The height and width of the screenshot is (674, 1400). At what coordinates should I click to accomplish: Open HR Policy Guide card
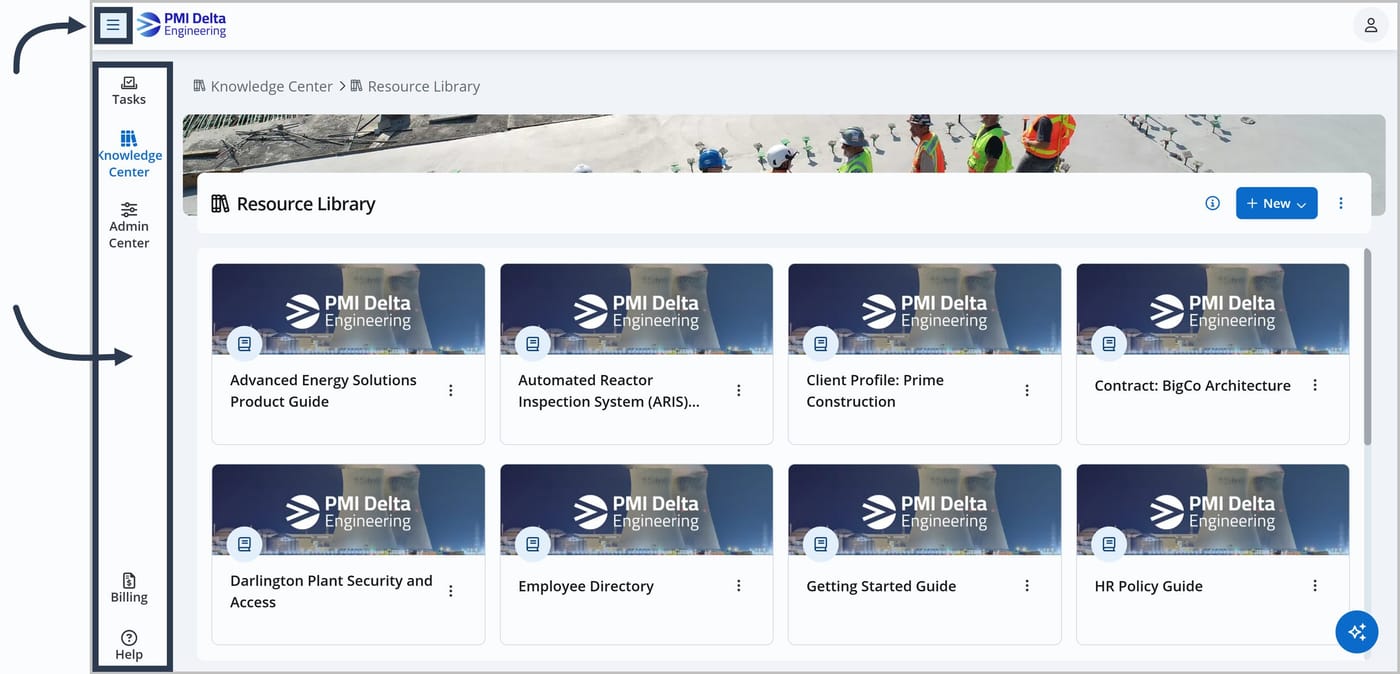(x=1213, y=554)
